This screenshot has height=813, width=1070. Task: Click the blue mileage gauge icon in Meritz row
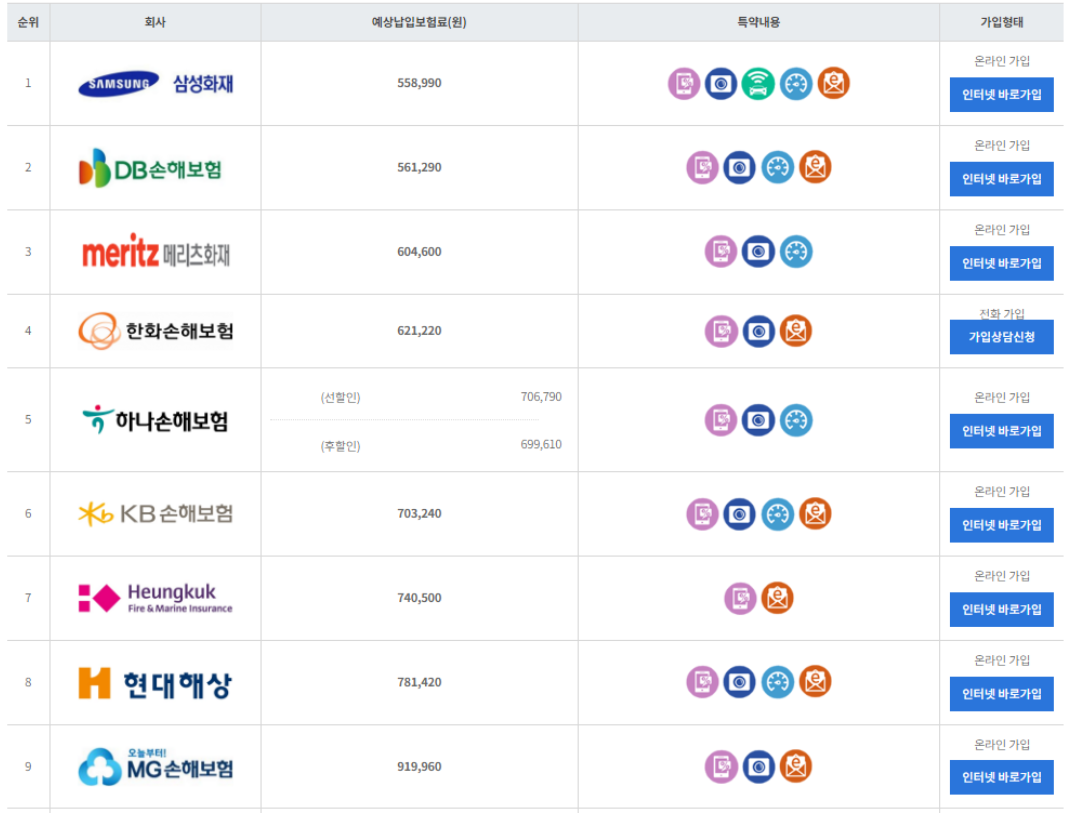796,251
